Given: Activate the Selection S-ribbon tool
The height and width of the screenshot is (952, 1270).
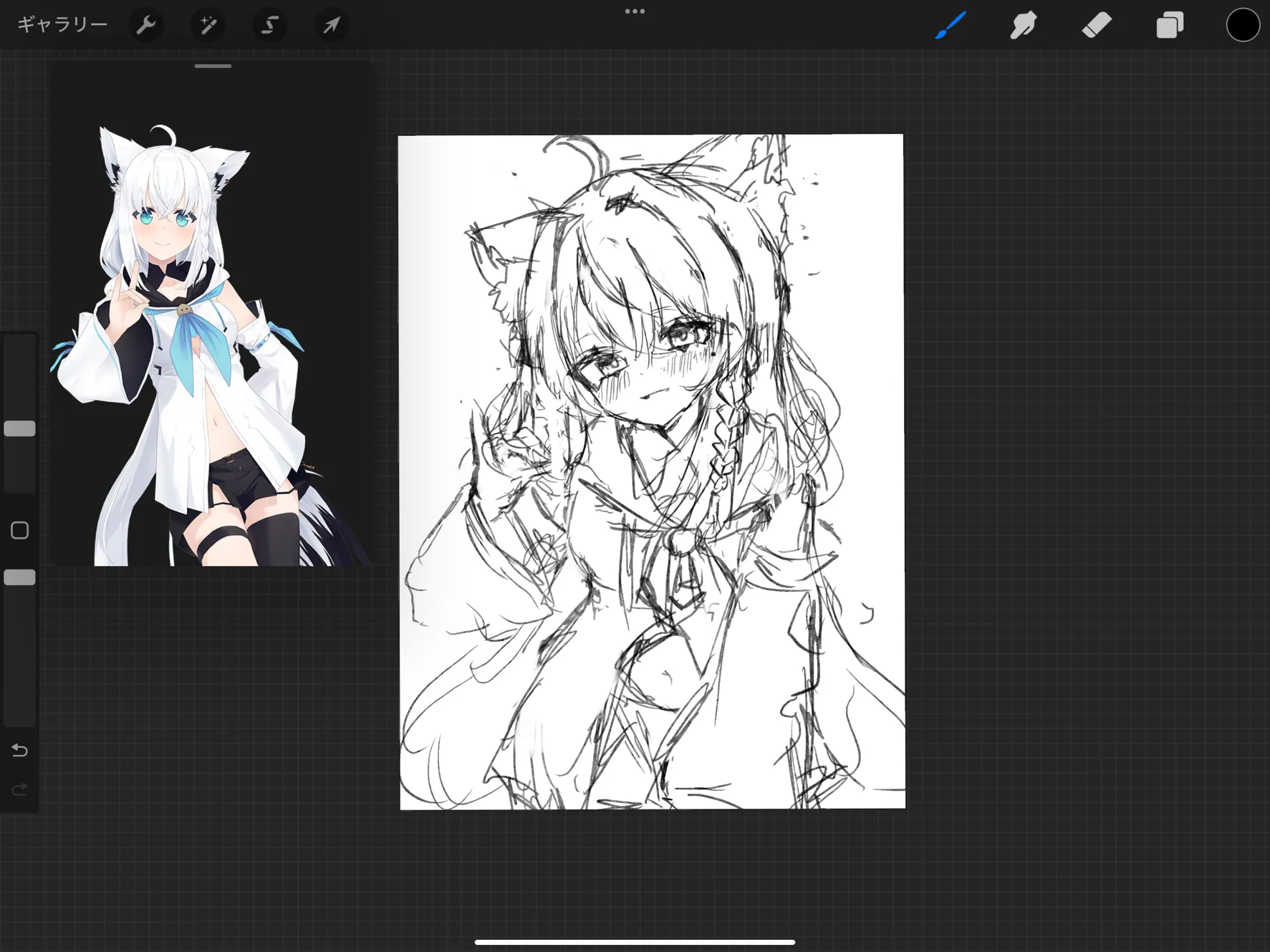Looking at the screenshot, I should (x=270, y=26).
